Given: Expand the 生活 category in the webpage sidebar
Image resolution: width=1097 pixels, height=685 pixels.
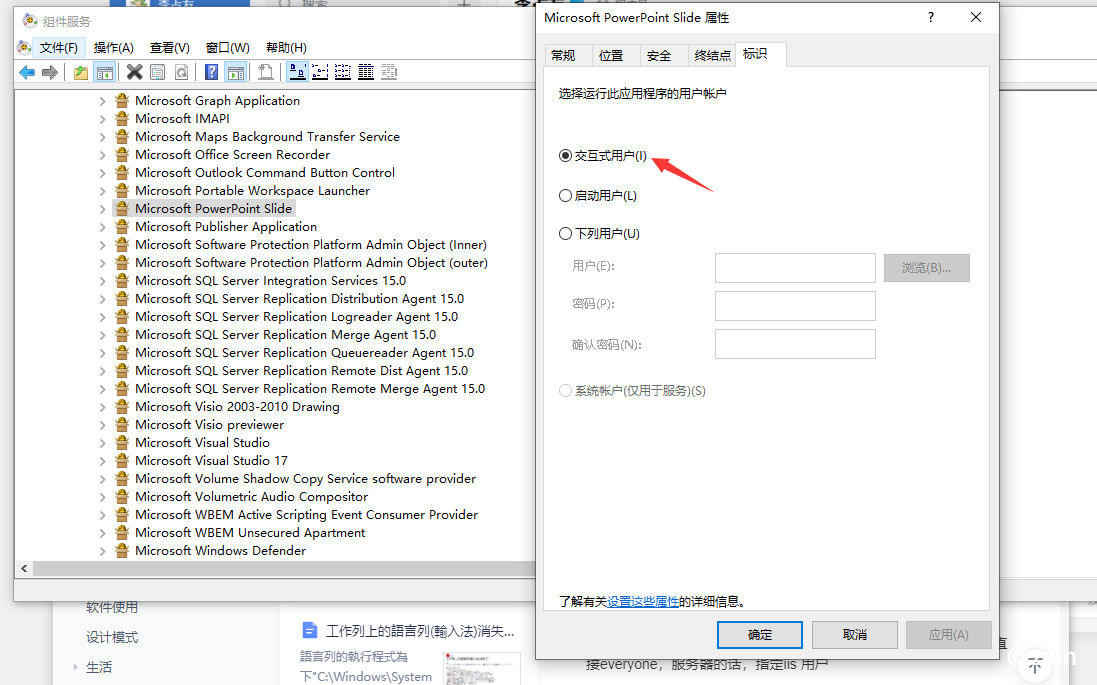Looking at the screenshot, I should 75,667.
